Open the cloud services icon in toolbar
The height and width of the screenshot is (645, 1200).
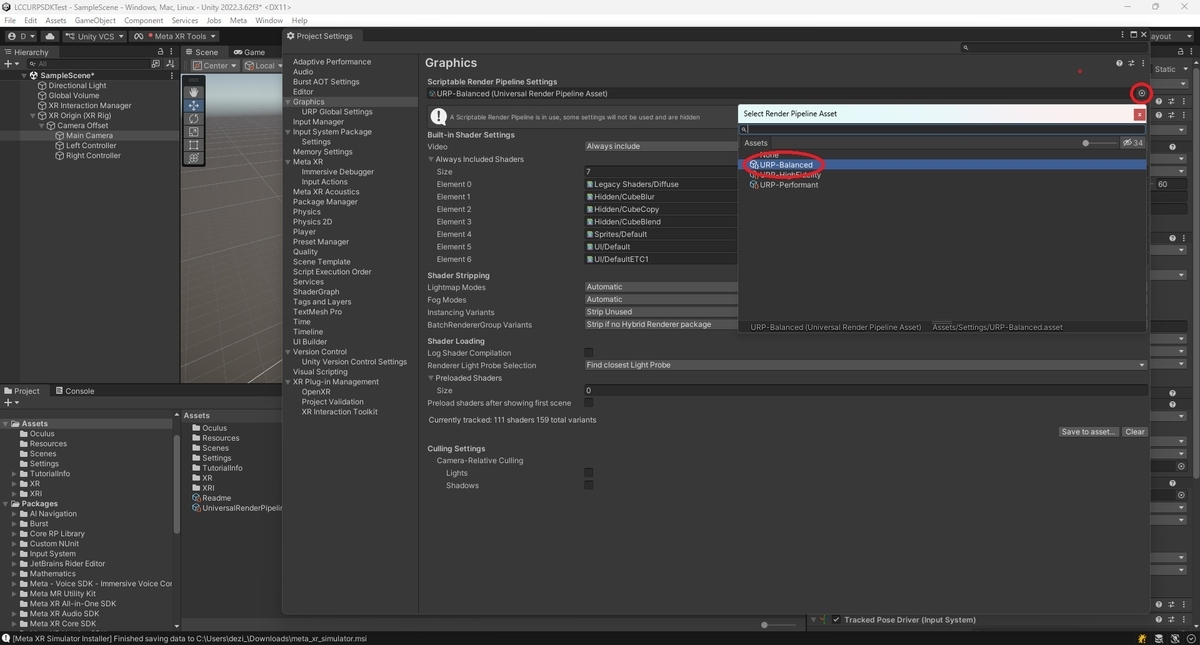[50, 36]
